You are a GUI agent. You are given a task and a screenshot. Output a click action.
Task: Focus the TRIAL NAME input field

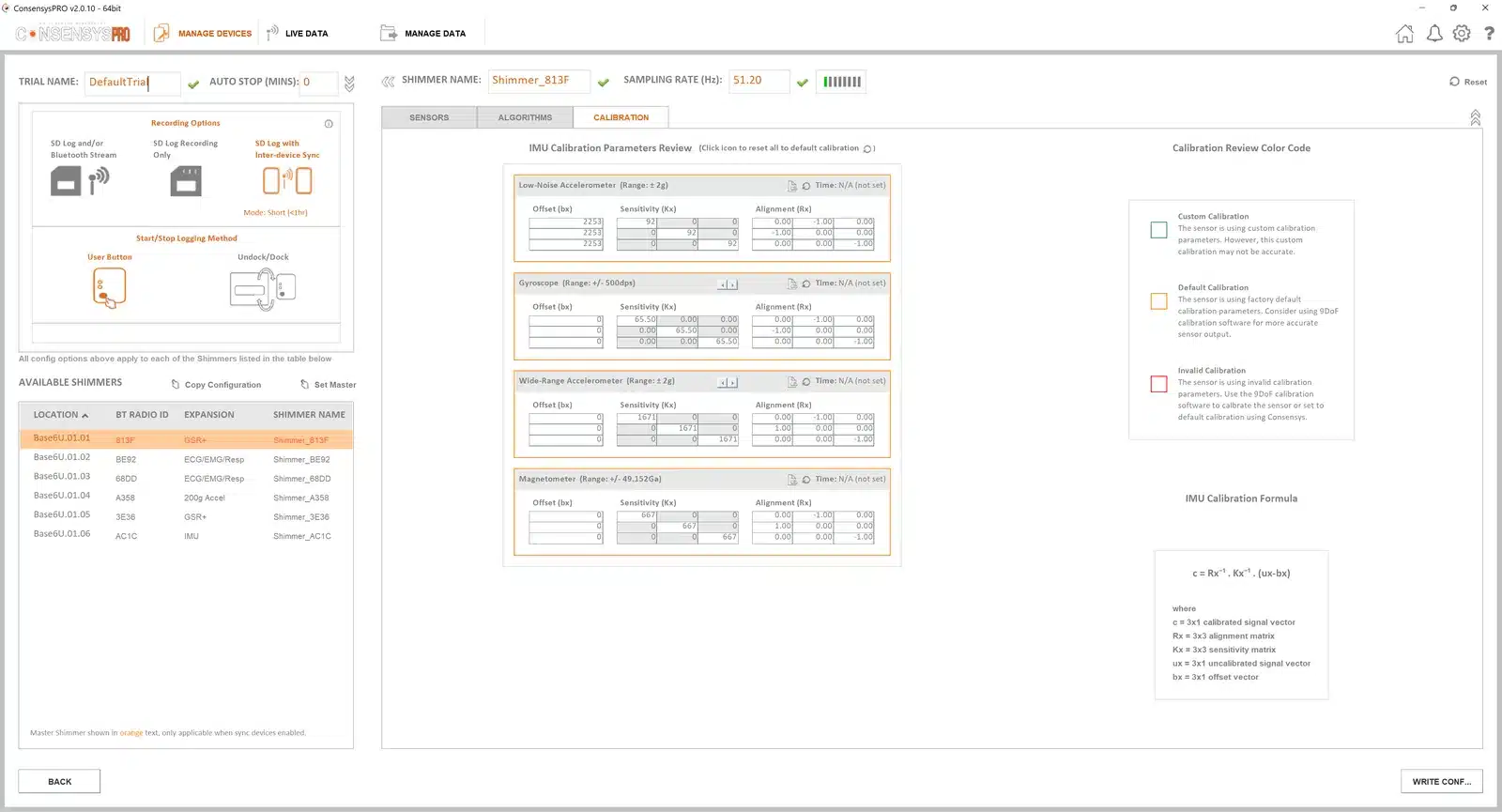point(132,83)
